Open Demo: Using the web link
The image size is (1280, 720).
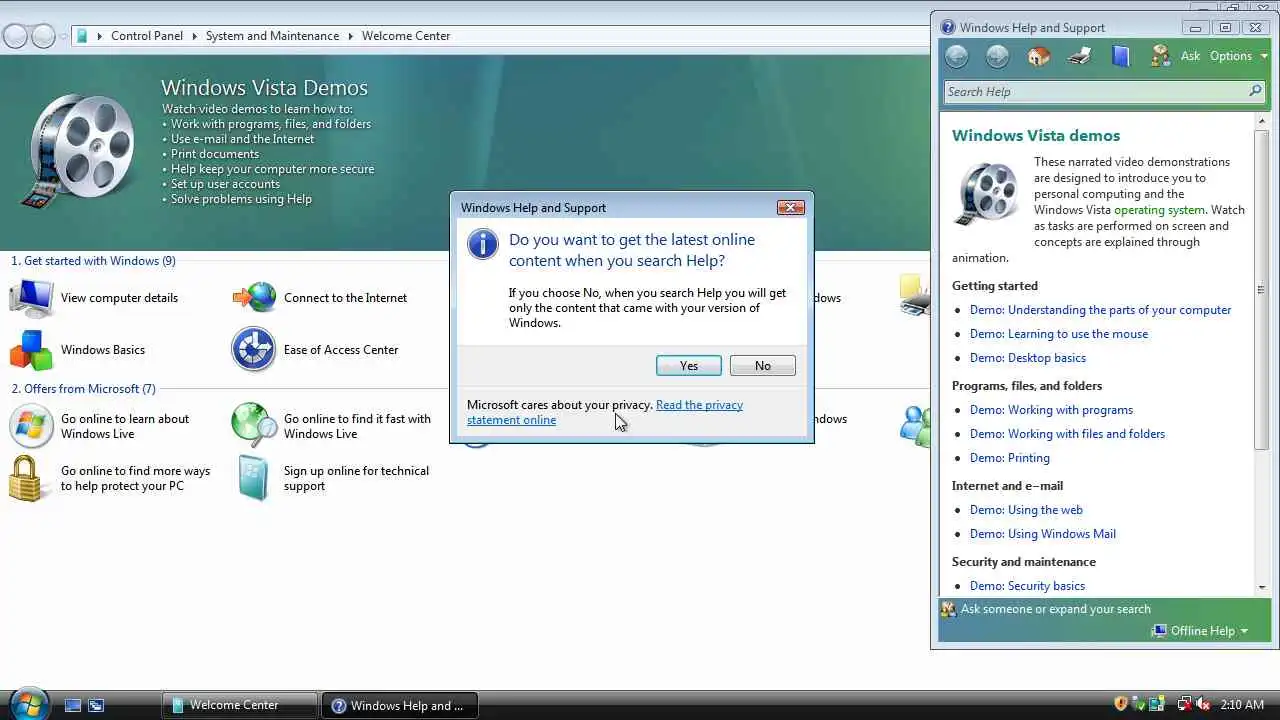1026,510
